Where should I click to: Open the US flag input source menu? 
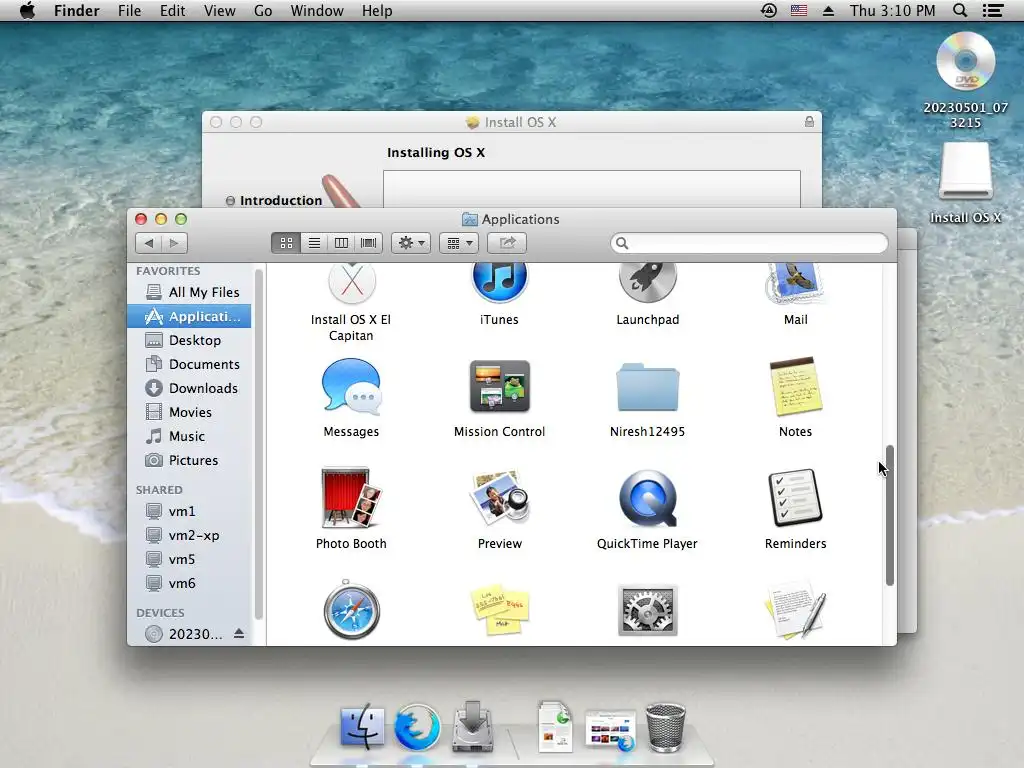[x=799, y=10]
